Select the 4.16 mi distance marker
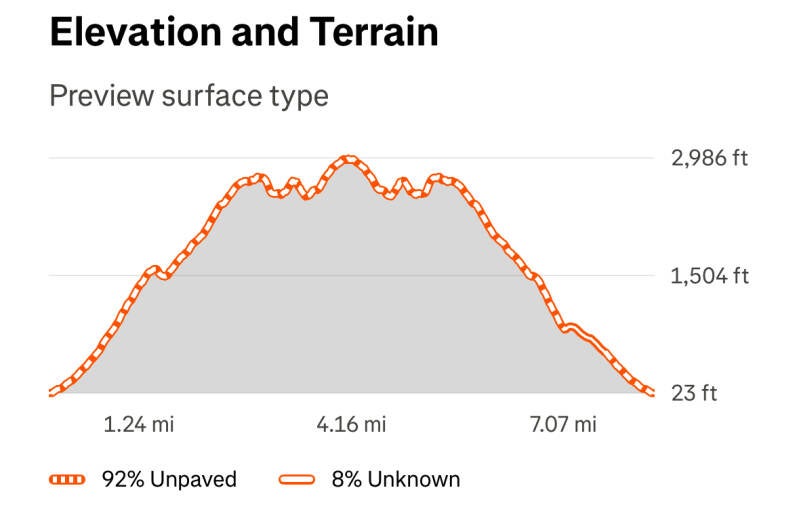 coord(351,425)
